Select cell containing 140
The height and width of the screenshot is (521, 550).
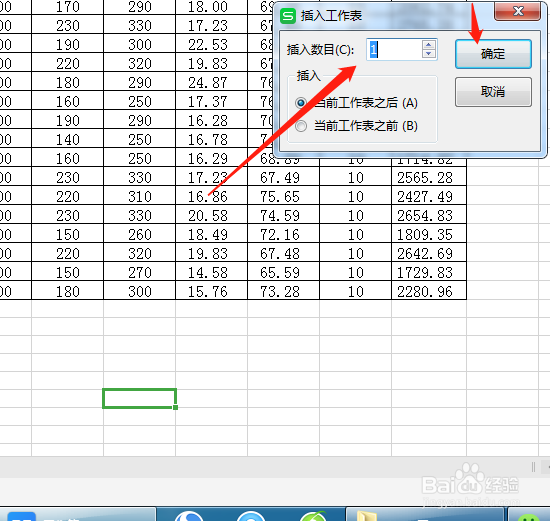click(68, 138)
